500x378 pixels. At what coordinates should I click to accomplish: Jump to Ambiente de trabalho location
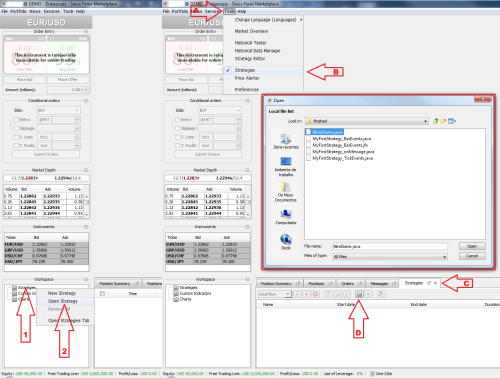[x=286, y=166]
